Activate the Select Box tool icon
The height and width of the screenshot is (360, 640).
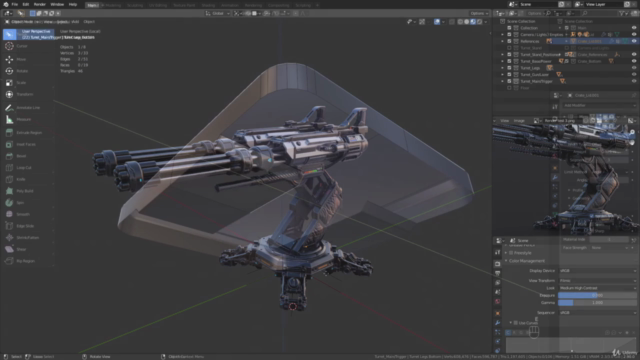click(x=9, y=34)
